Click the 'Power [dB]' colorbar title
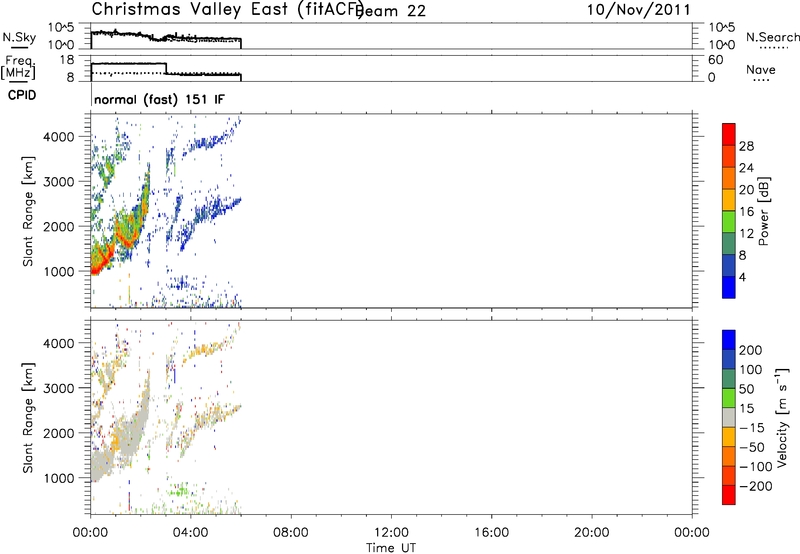 [x=763, y=211]
